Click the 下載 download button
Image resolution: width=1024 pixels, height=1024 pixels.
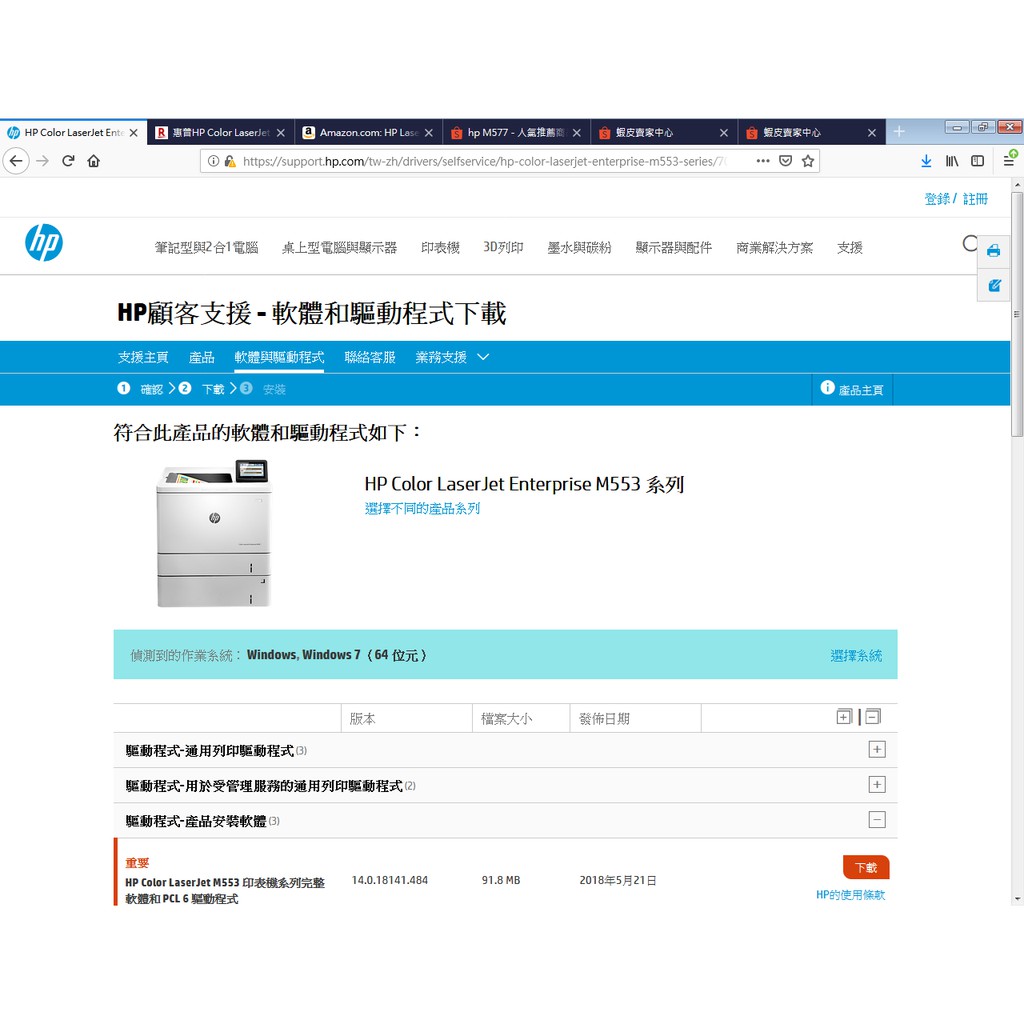click(865, 867)
